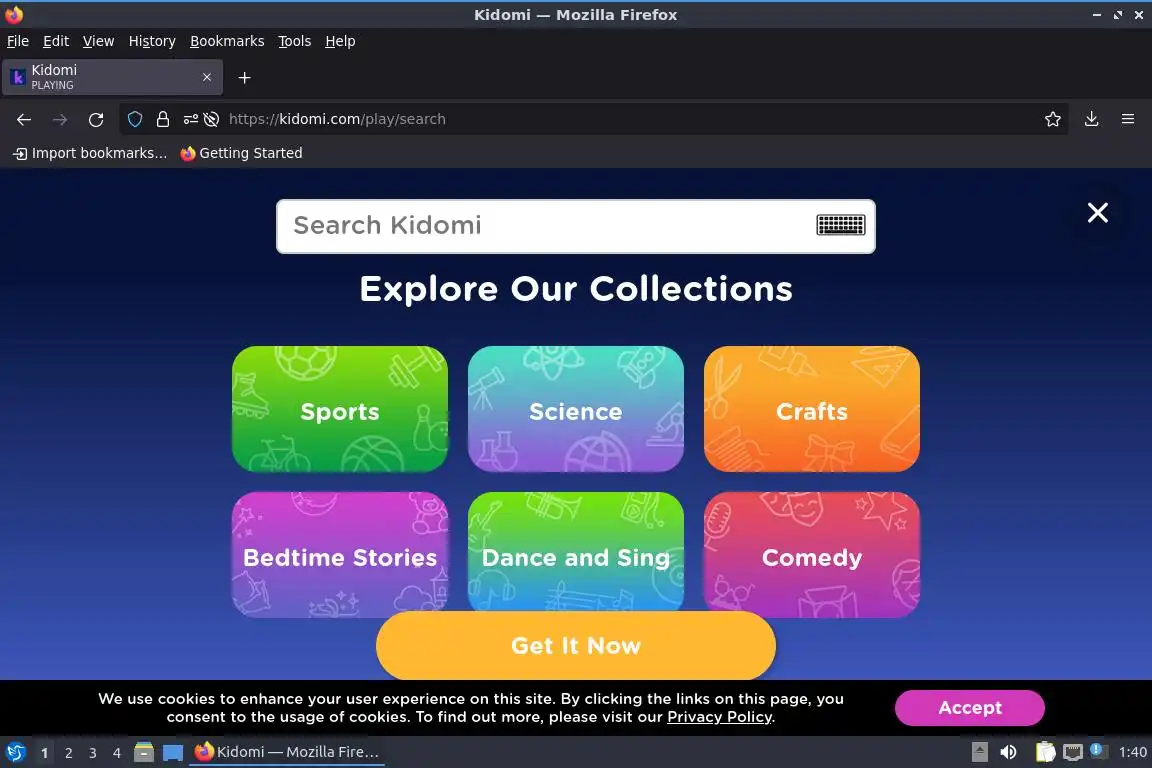
Task: Open the volume speaker icon in system tray
Action: coord(1009,752)
